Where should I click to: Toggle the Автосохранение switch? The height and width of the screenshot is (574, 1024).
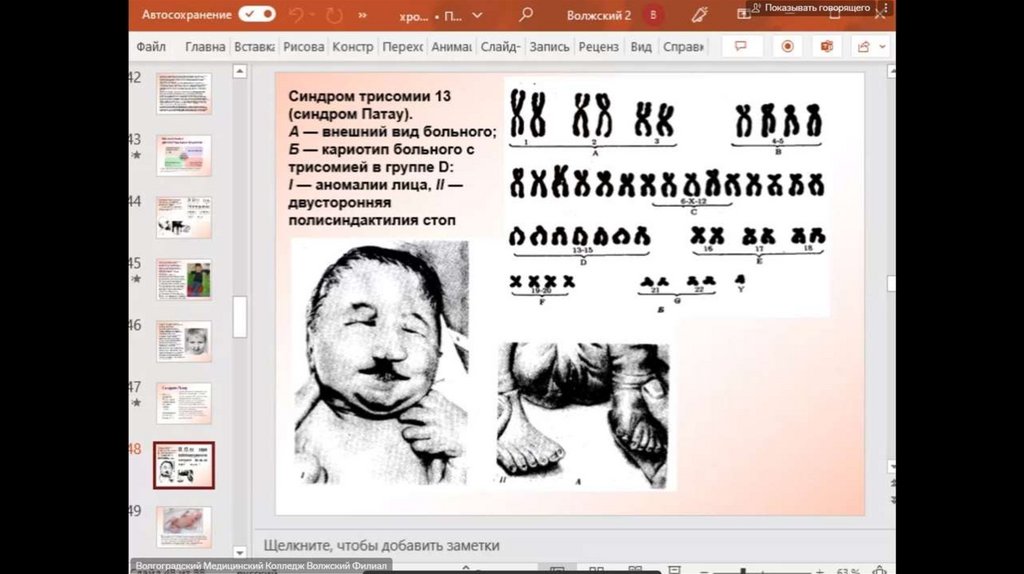pyautogui.click(x=257, y=15)
